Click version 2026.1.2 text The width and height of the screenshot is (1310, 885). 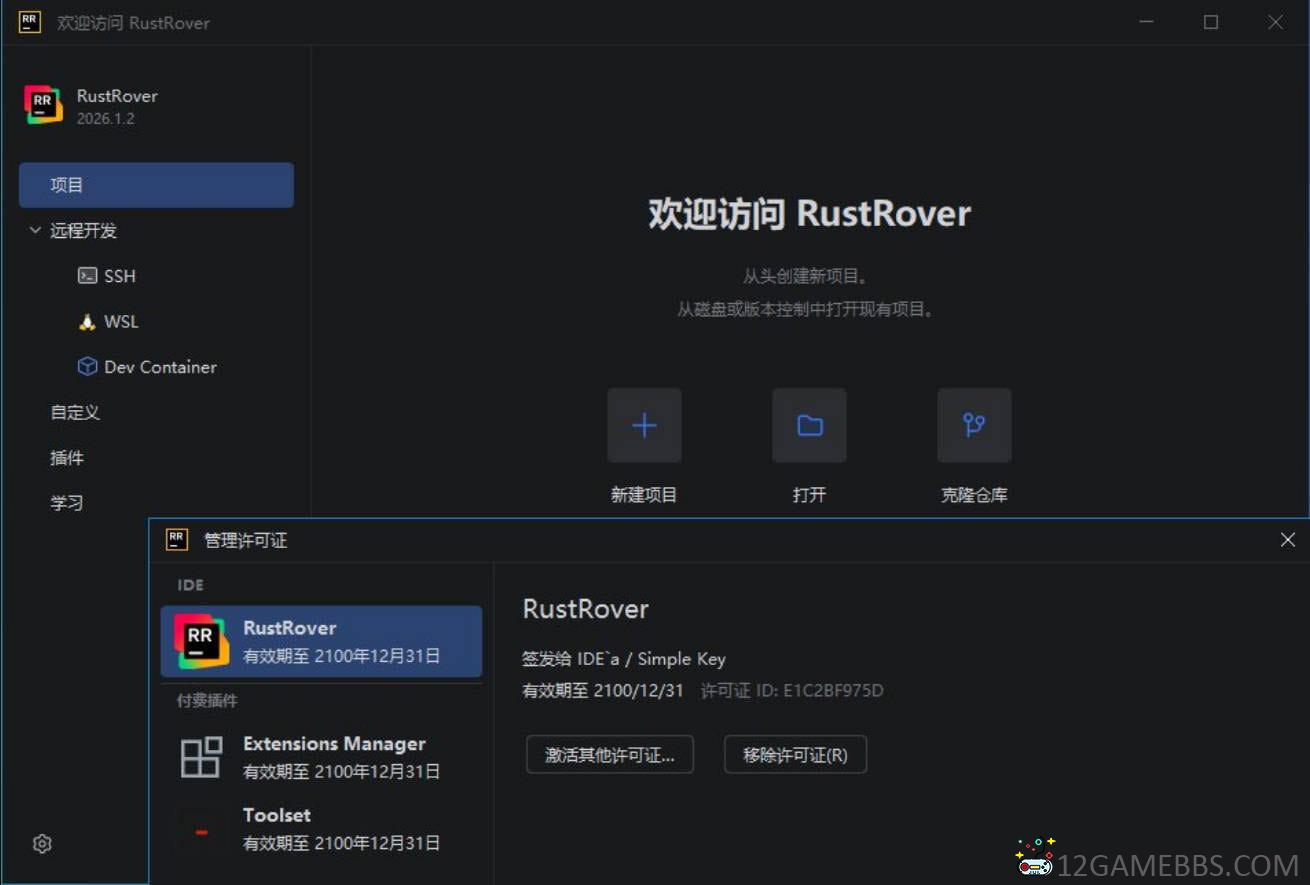pyautogui.click(x=105, y=118)
